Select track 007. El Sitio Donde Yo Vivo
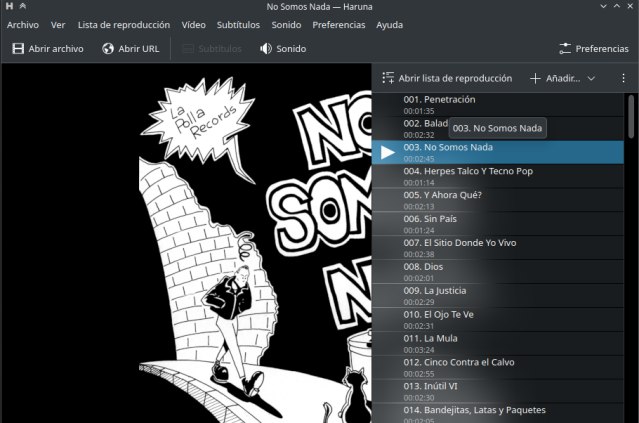The height and width of the screenshot is (423, 639). tap(498, 248)
